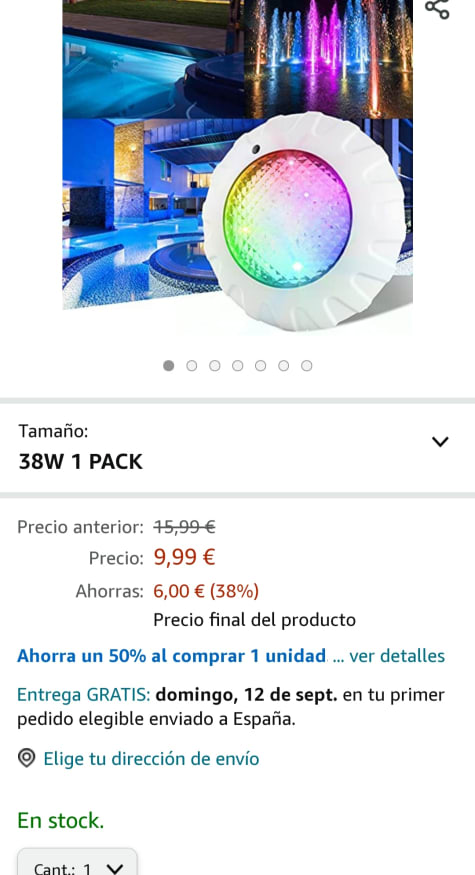Open the 38W 1 PACK size selector
The image size is (475, 875).
tap(237, 448)
